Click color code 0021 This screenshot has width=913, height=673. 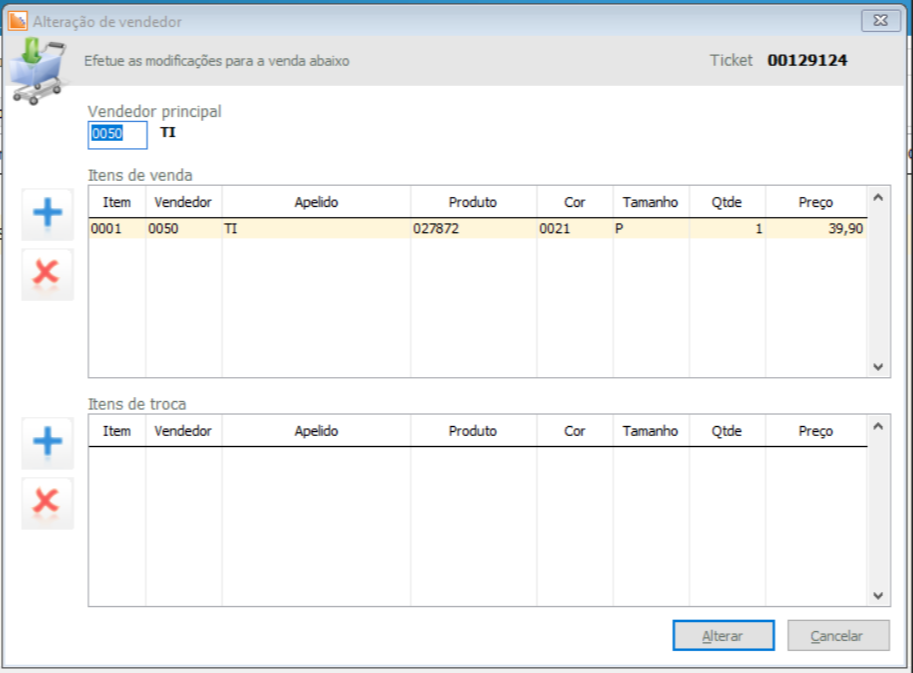(x=575, y=228)
